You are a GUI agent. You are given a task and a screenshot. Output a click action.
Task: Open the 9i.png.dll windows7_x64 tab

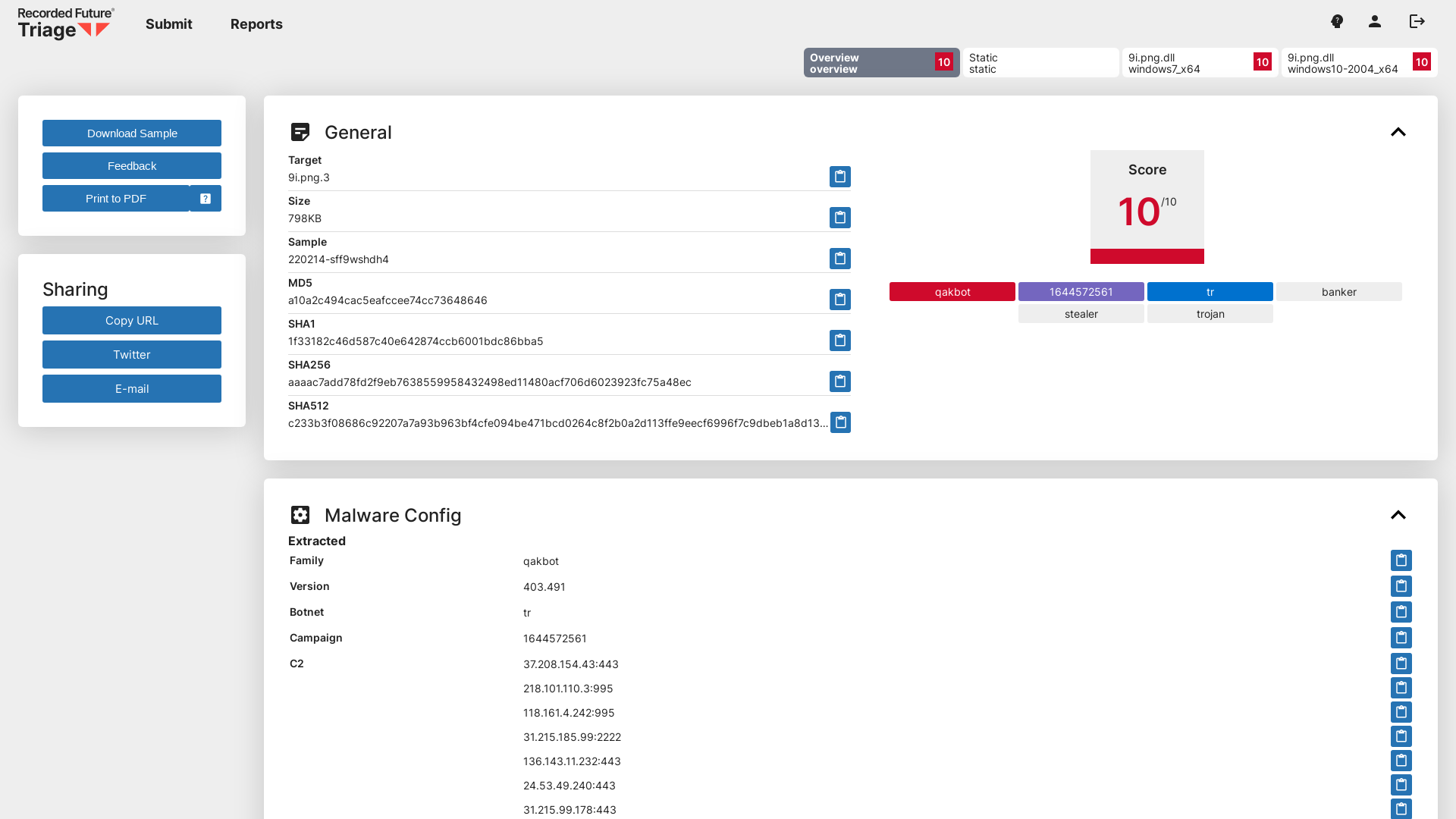1200,63
